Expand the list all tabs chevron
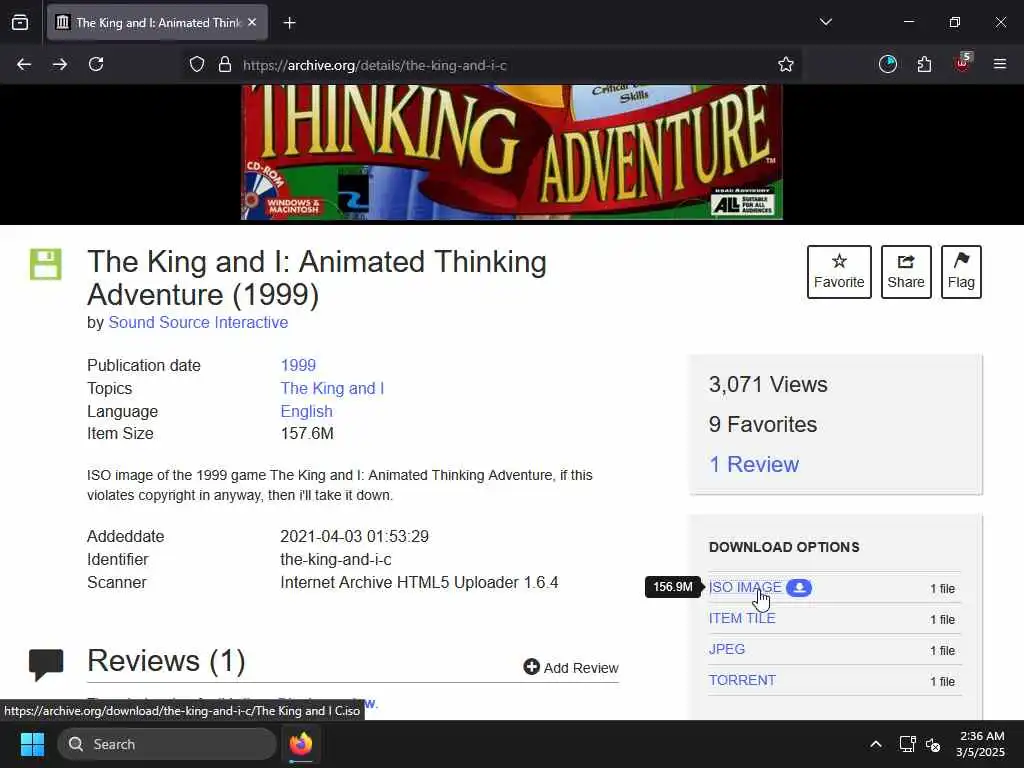This screenshot has width=1024, height=768. [x=825, y=22]
